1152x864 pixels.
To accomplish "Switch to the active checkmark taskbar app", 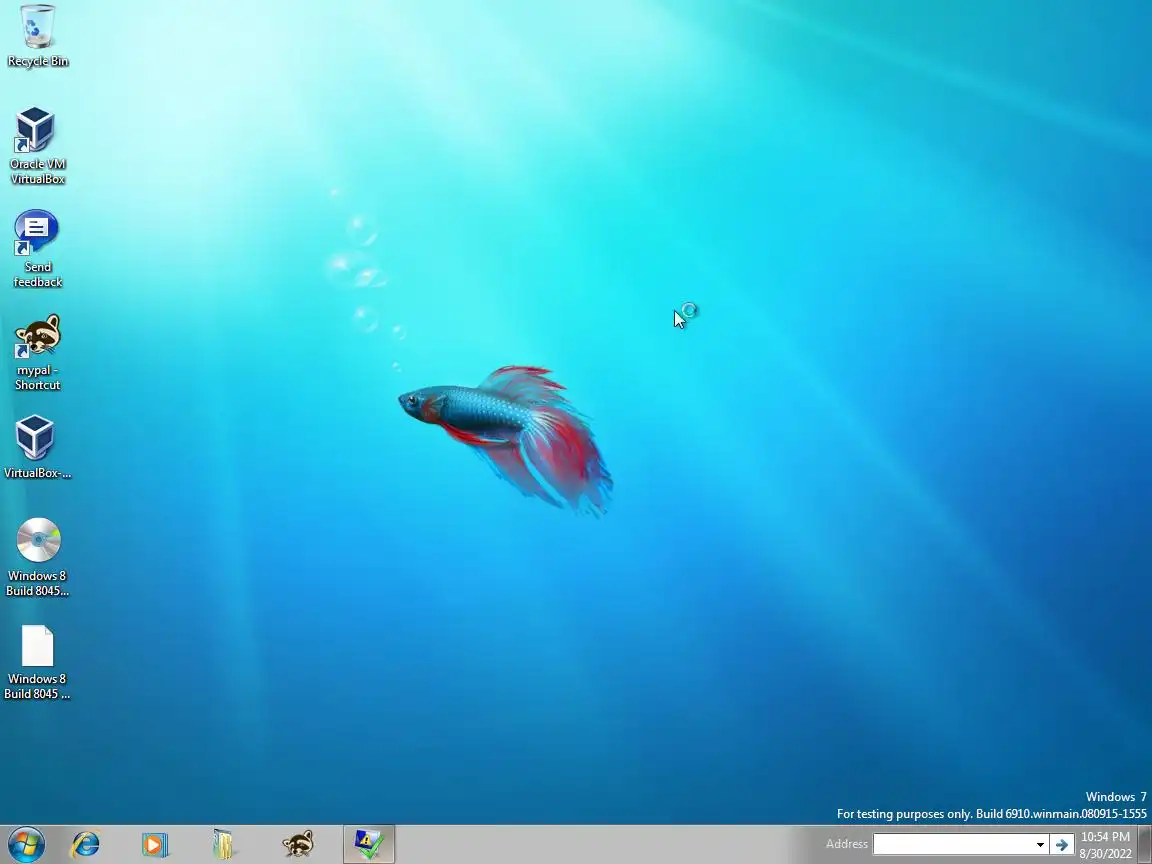I will (369, 844).
